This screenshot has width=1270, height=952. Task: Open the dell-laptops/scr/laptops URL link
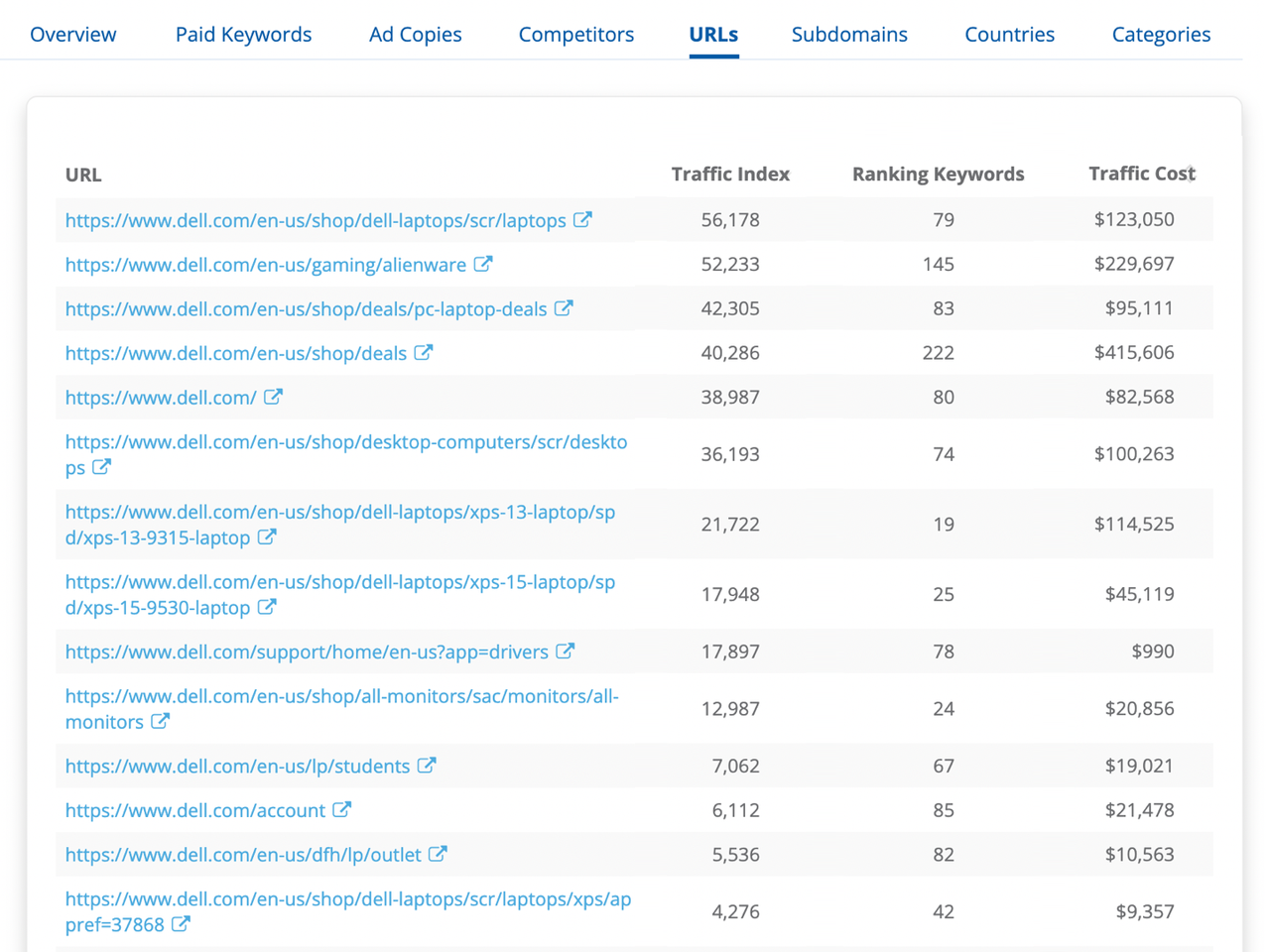(316, 220)
